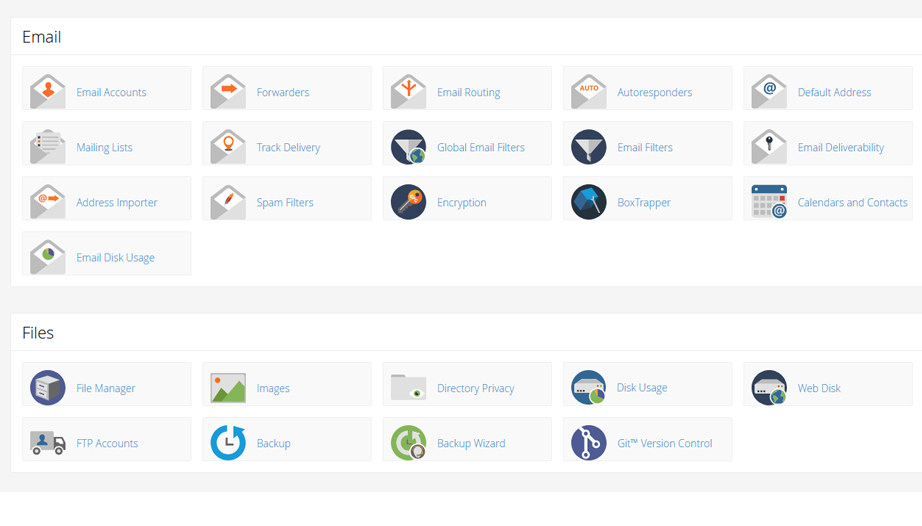The image size is (922, 526).
Task: Open the BoxTrapper icon
Action: click(x=588, y=202)
